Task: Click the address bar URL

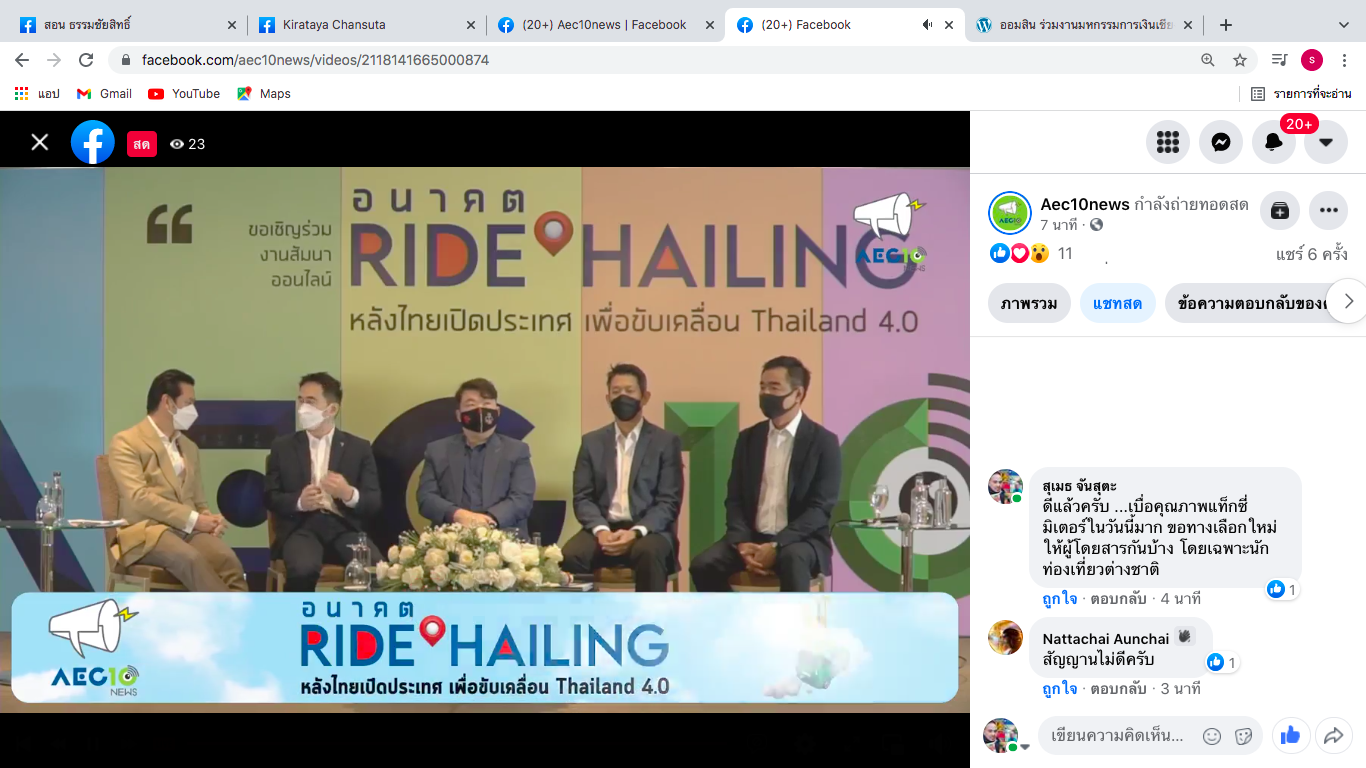Action: click(x=315, y=60)
